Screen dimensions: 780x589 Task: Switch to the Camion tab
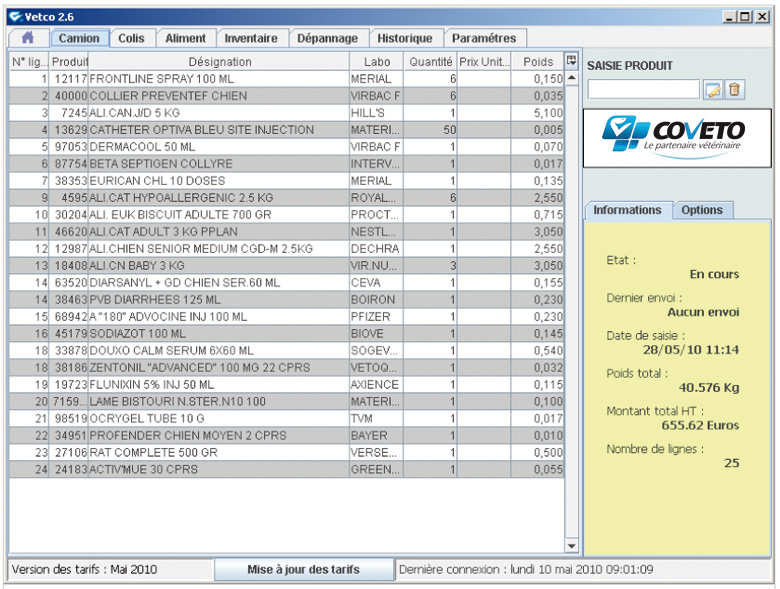(x=79, y=38)
